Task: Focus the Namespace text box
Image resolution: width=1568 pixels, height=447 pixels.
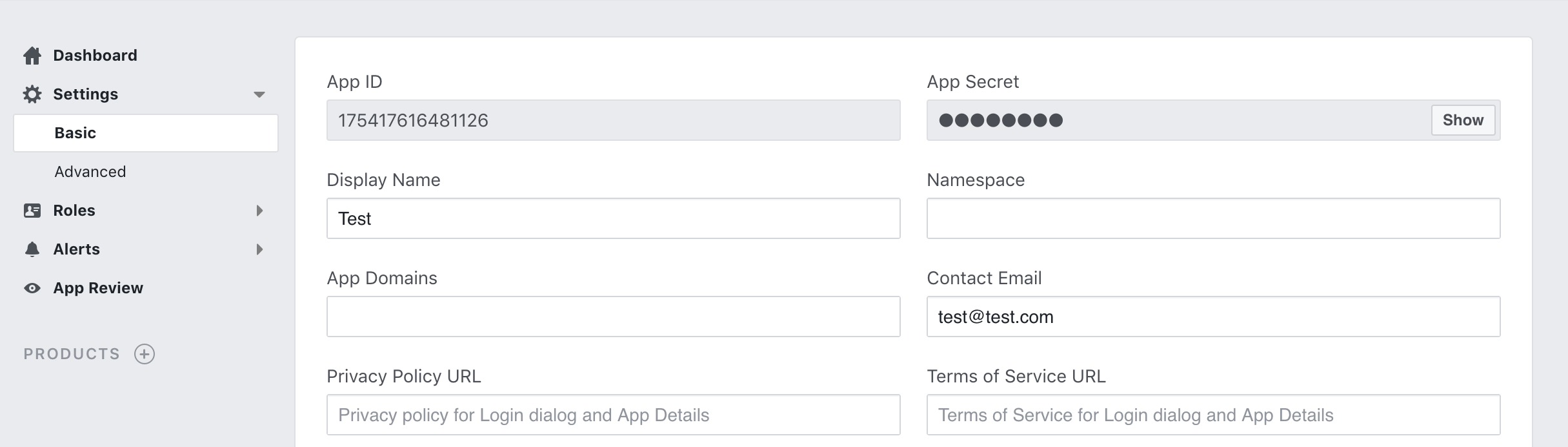Action: 1213,218
